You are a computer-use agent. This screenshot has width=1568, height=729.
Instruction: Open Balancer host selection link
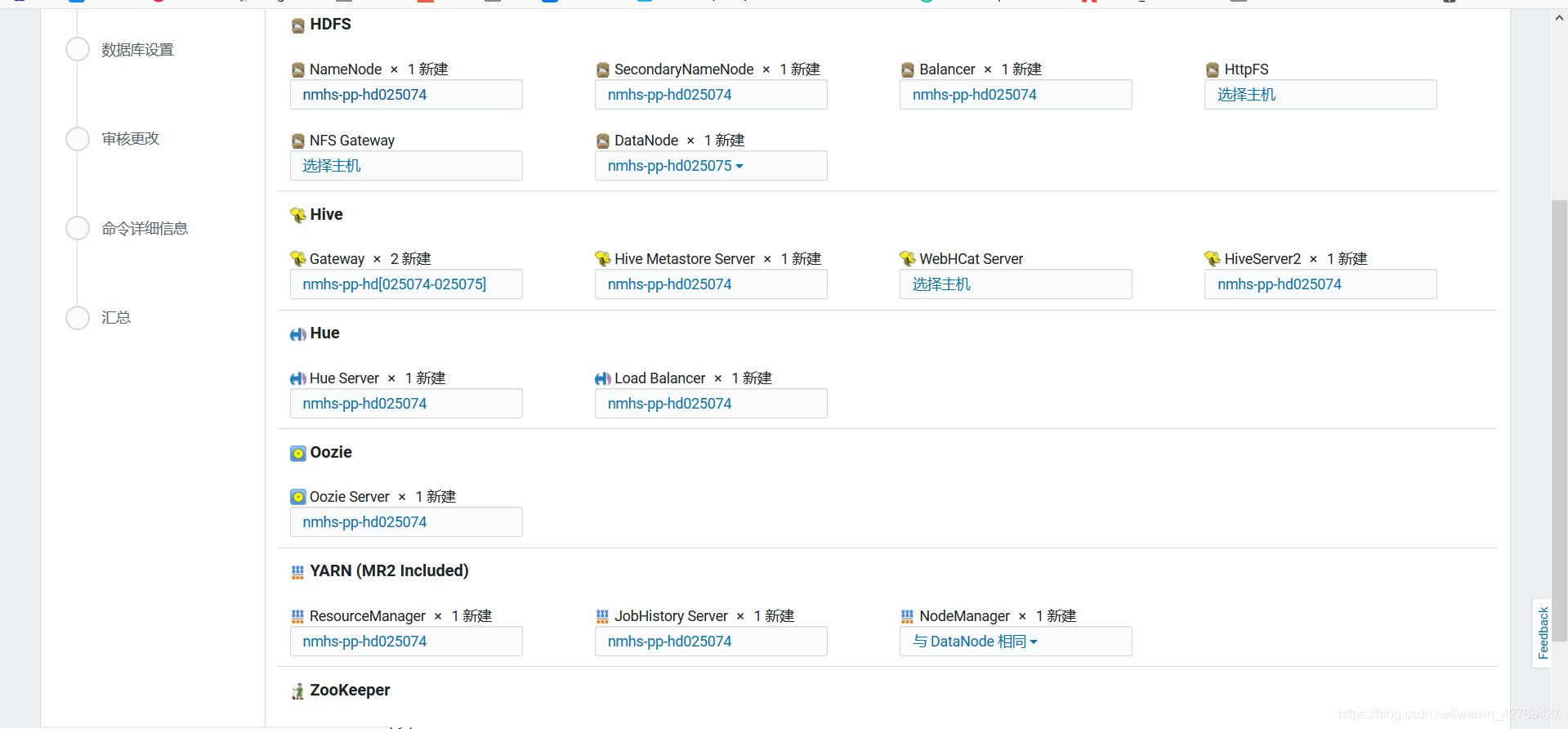coord(974,95)
